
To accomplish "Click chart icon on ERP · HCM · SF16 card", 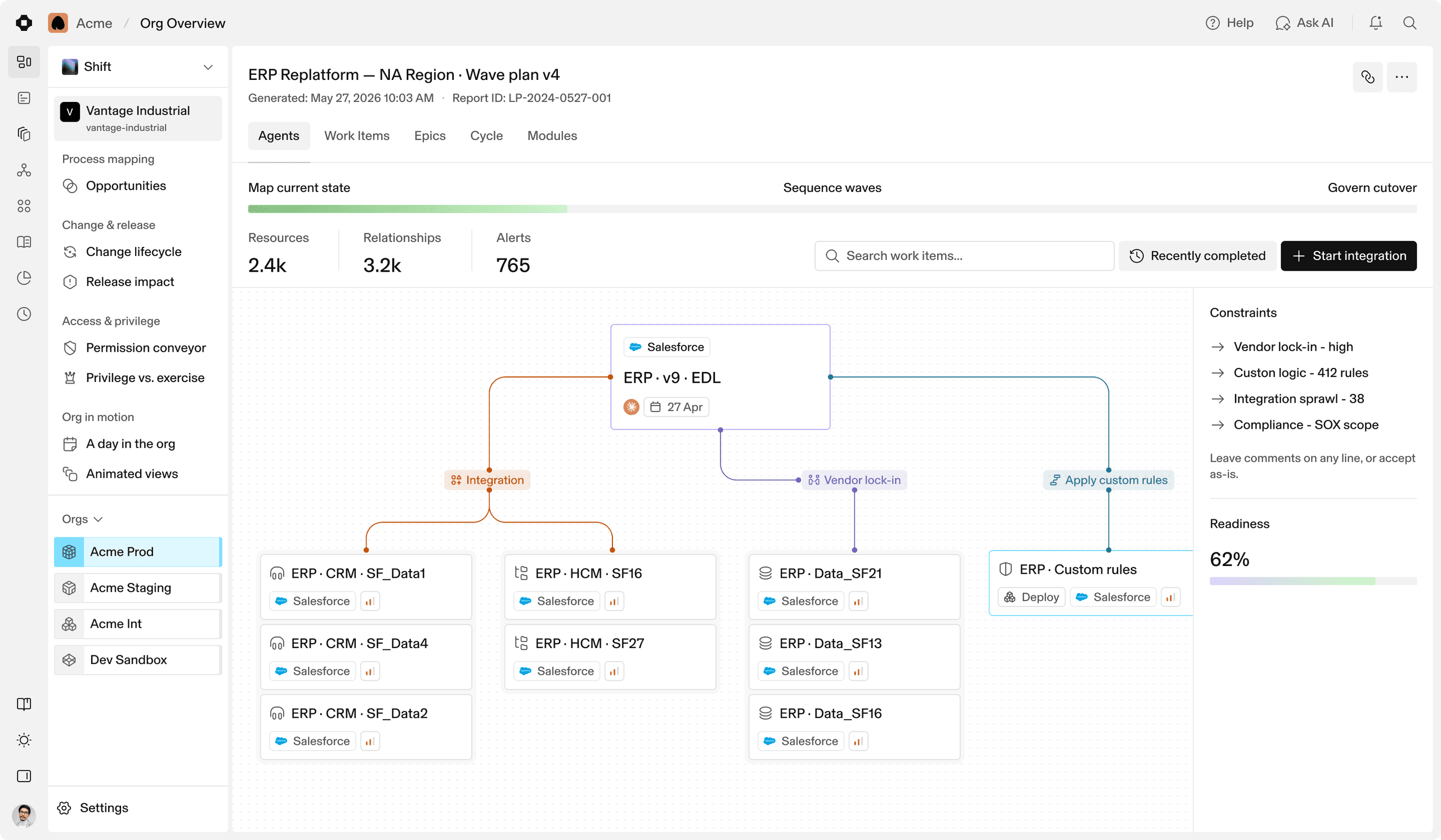I will coord(614,601).
